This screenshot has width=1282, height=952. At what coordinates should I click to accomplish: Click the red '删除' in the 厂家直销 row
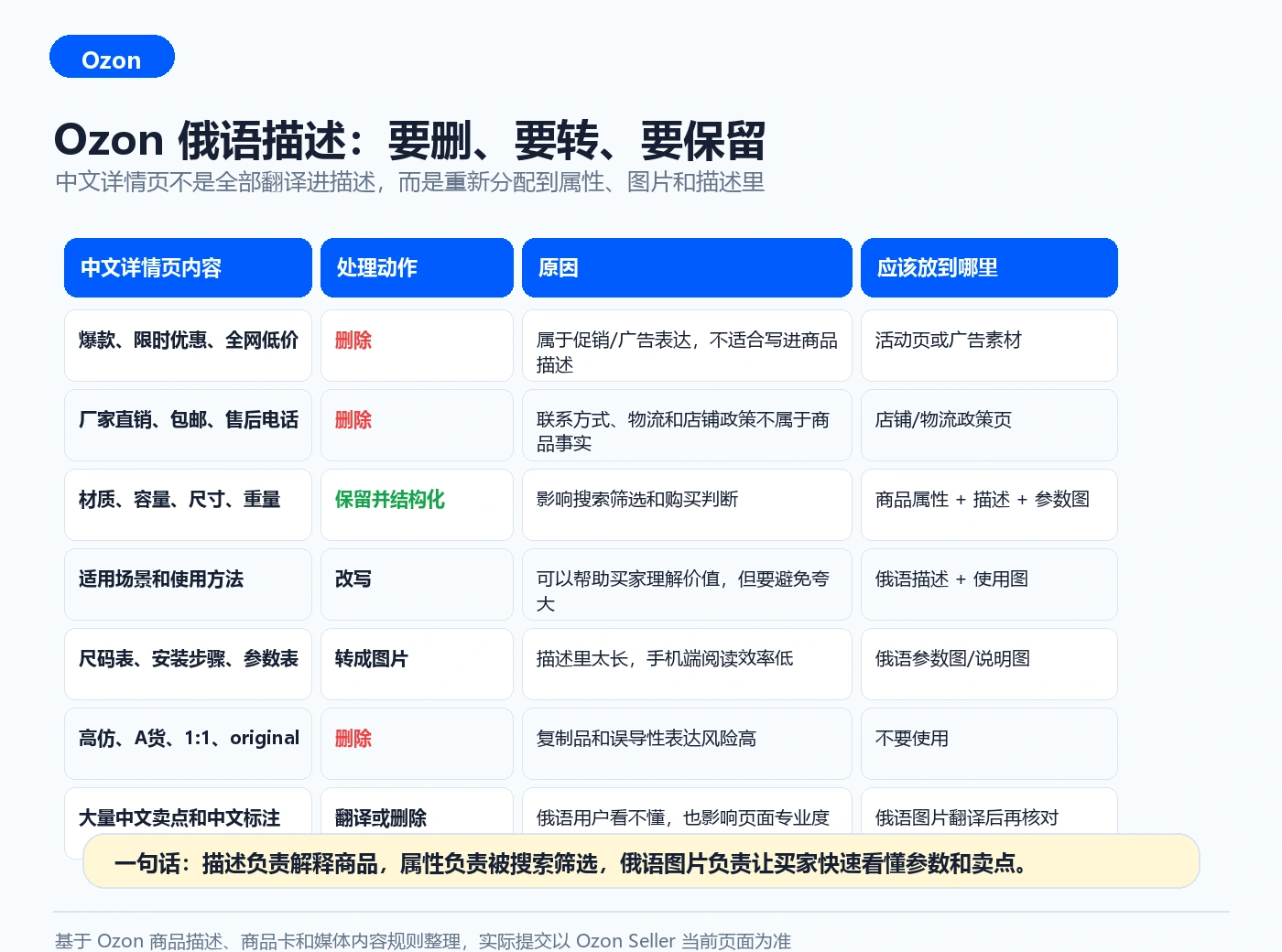click(353, 420)
